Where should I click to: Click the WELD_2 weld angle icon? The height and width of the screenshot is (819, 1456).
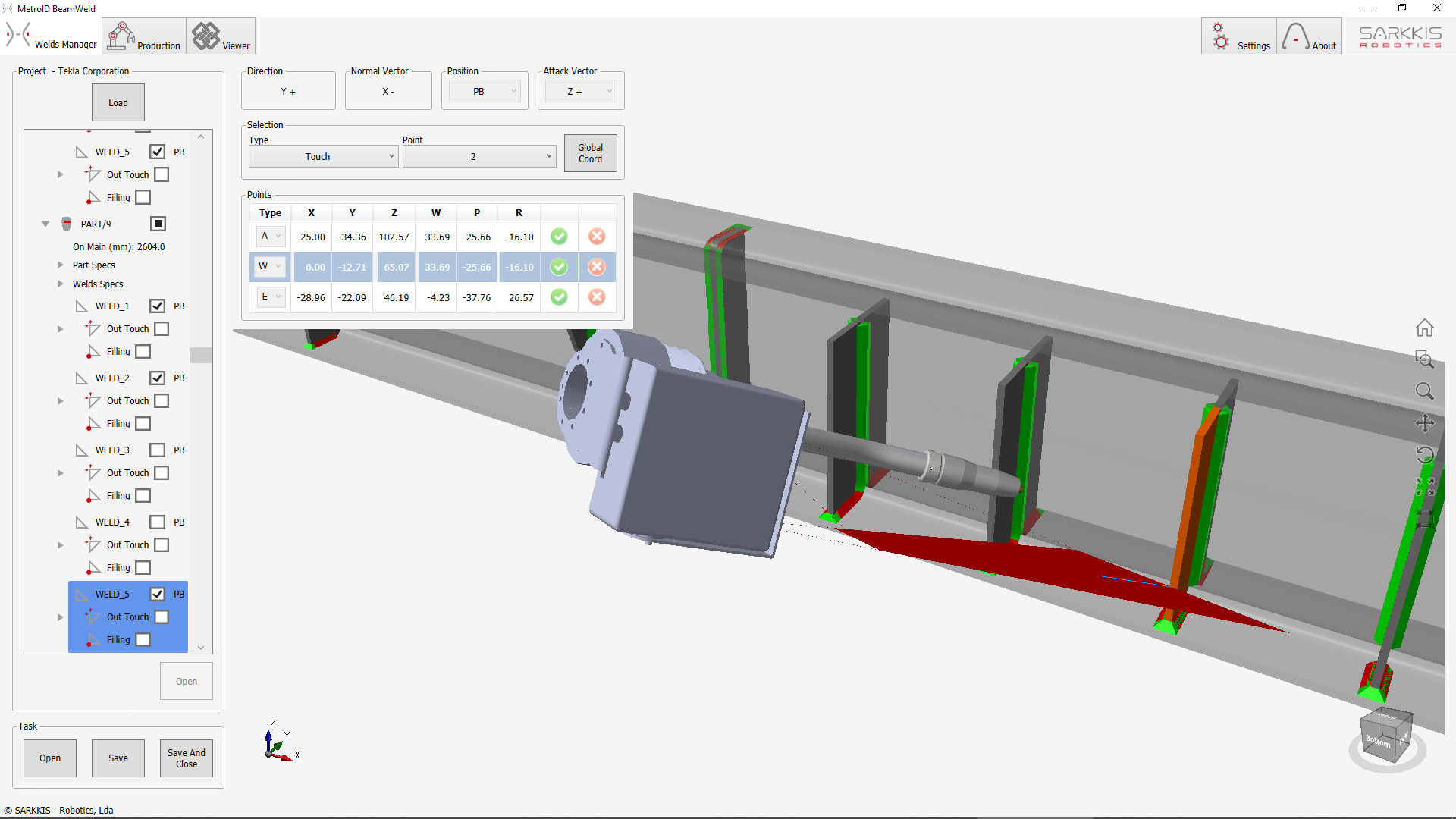82,378
